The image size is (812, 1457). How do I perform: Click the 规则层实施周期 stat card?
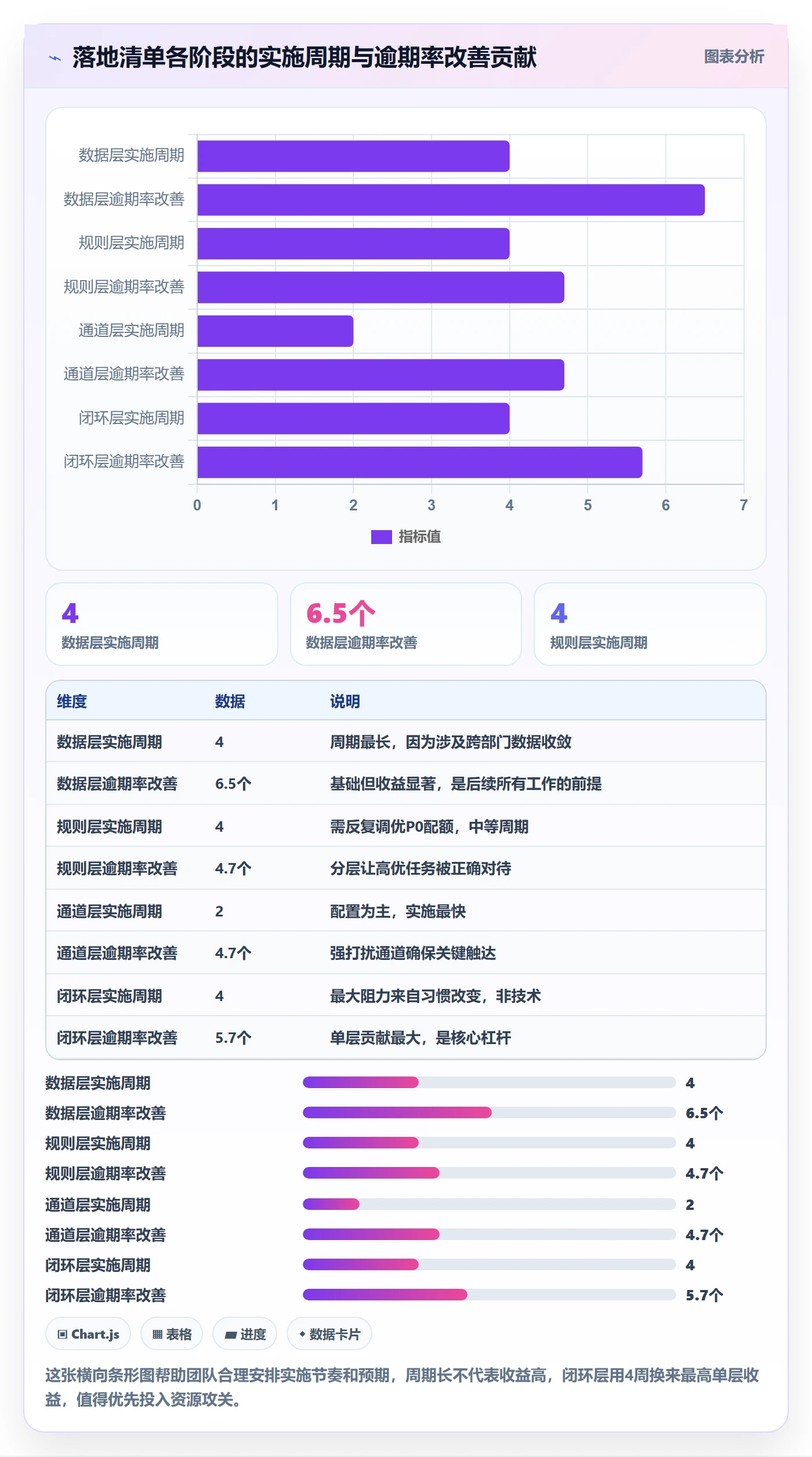(x=650, y=624)
